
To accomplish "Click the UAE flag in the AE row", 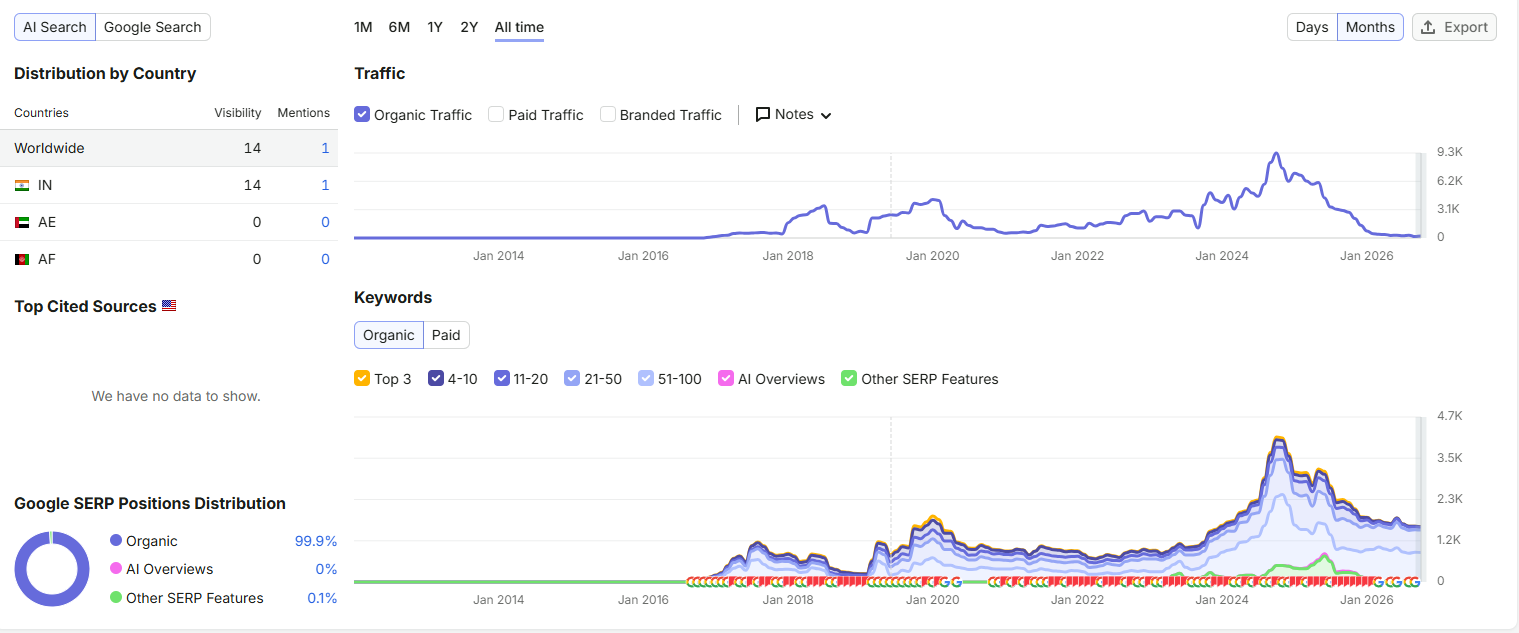I will click(22, 222).
